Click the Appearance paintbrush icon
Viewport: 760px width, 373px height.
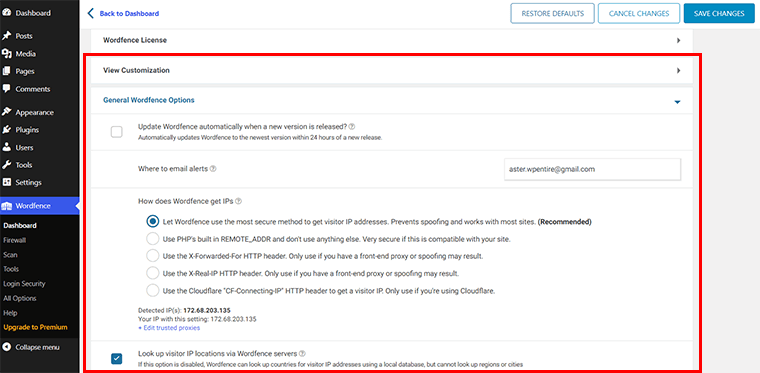pyautogui.click(x=7, y=112)
